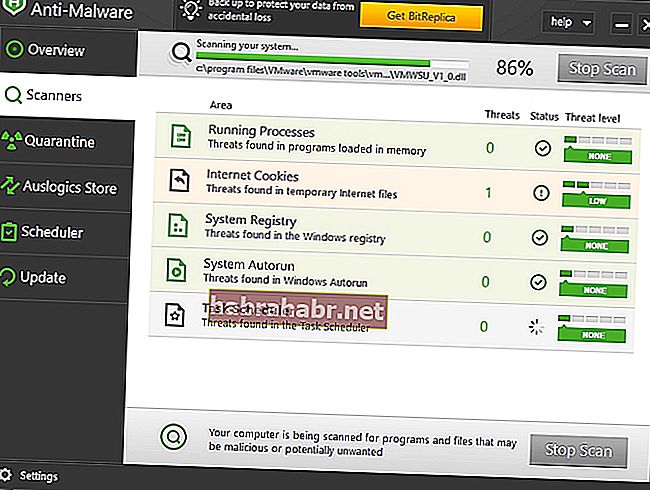Click 'Threats found in the Windows registry' text

295,235
